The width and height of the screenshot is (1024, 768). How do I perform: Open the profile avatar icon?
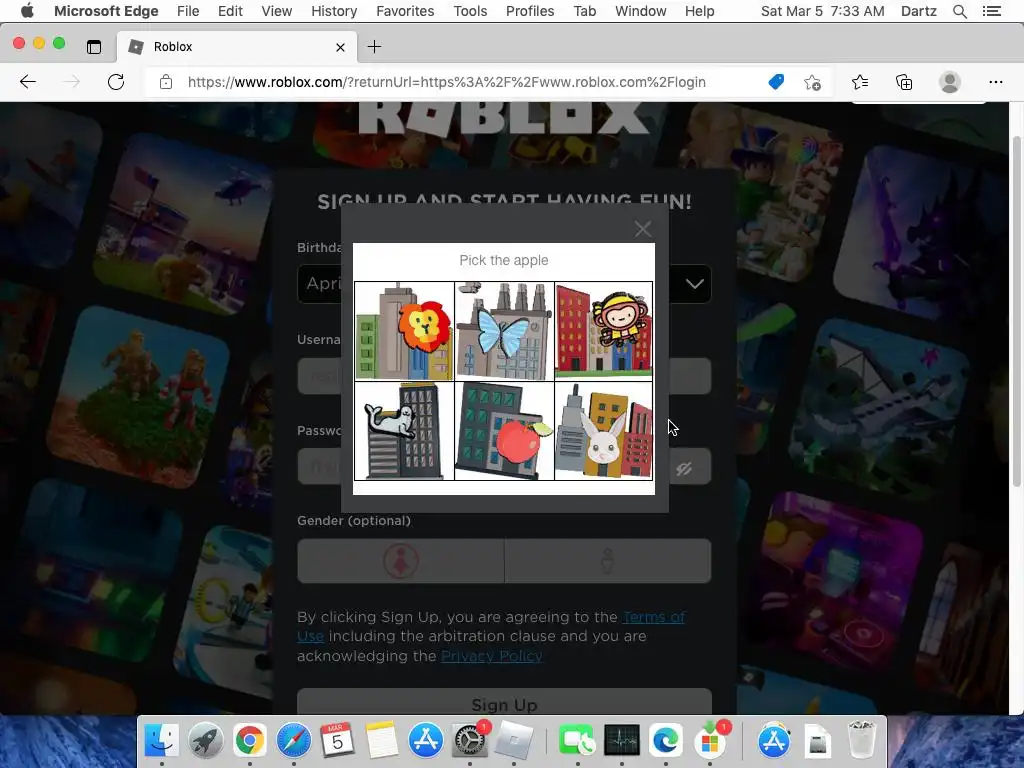coord(950,82)
